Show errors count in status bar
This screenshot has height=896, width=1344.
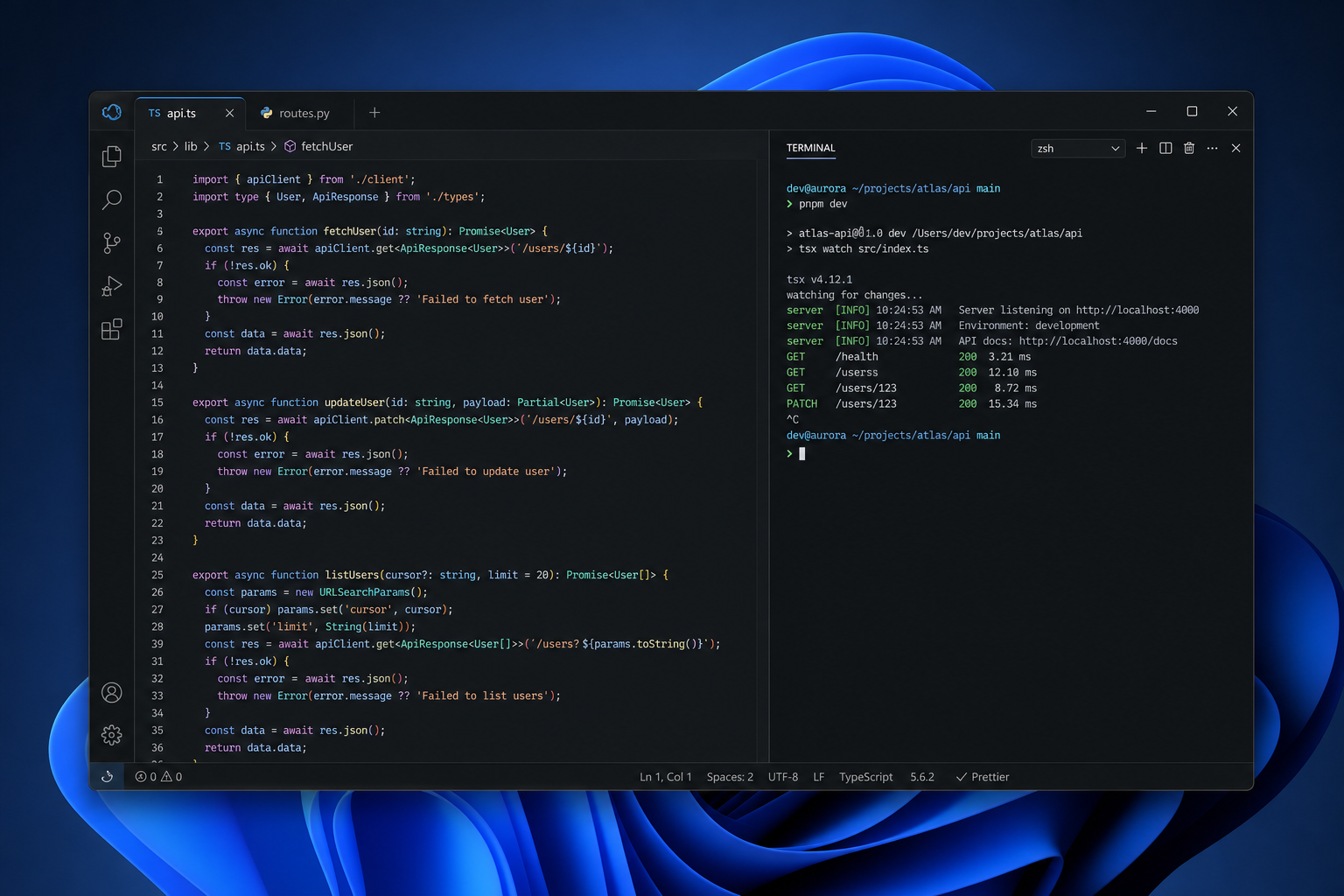(x=146, y=777)
